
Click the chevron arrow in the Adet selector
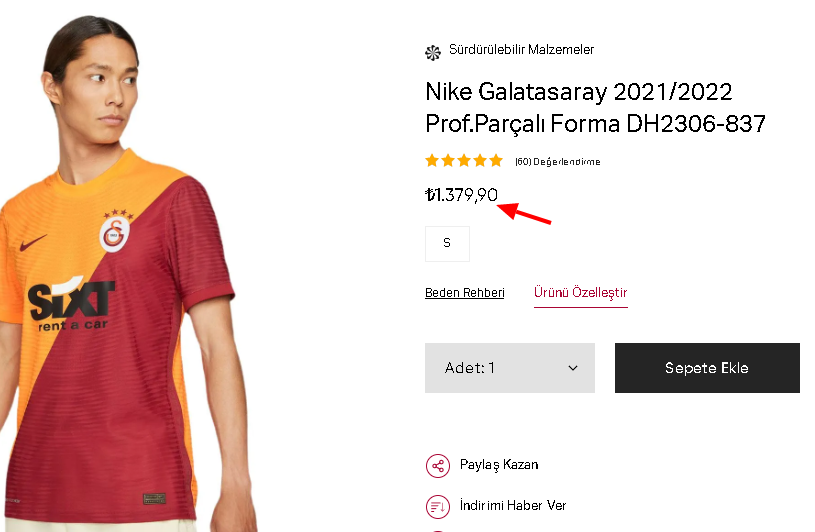pyautogui.click(x=573, y=368)
